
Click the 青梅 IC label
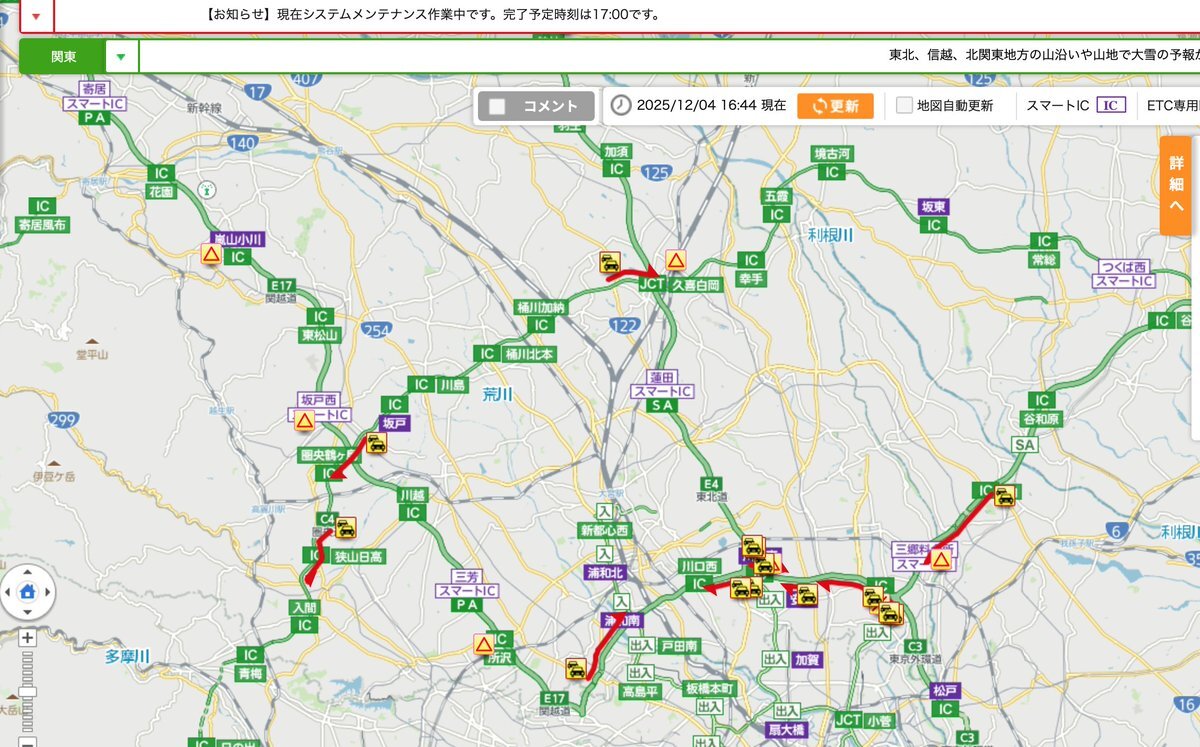click(249, 674)
